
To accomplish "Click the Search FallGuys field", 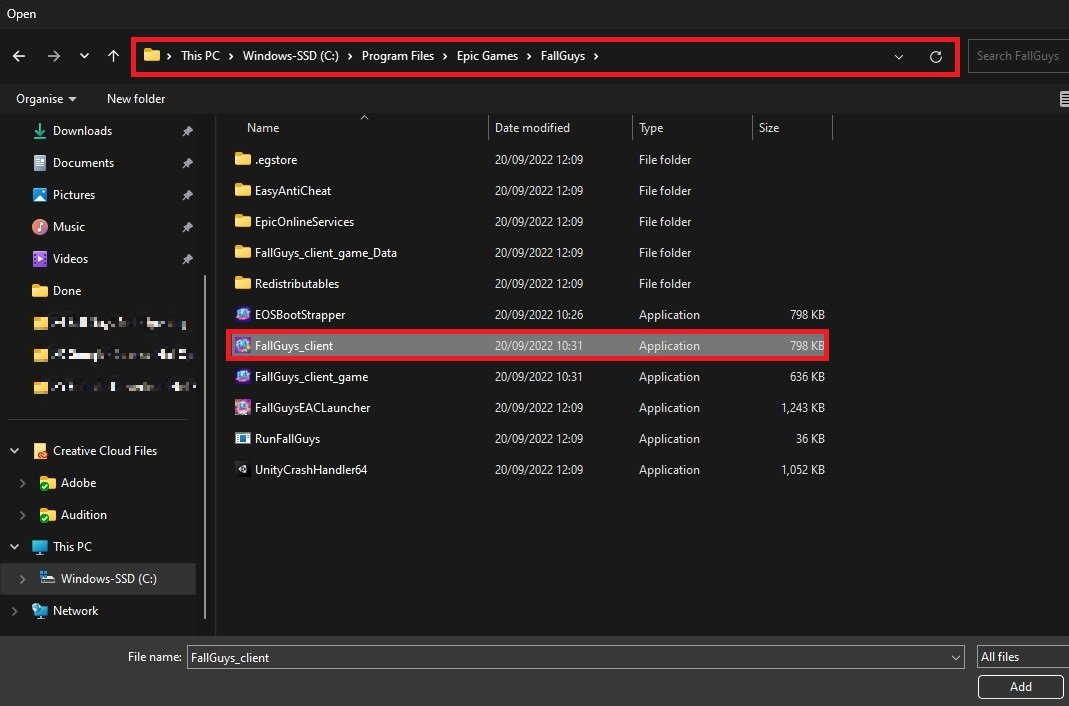I will [x=1018, y=57].
